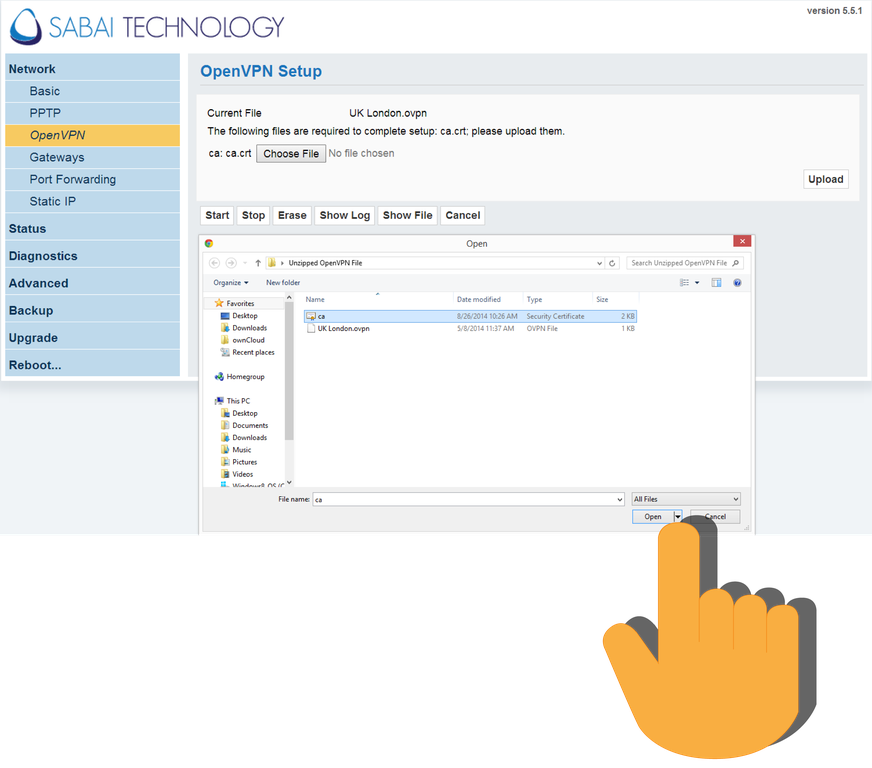Cancel the OpenVPN setup
This screenshot has width=872, height=768.
pos(463,215)
